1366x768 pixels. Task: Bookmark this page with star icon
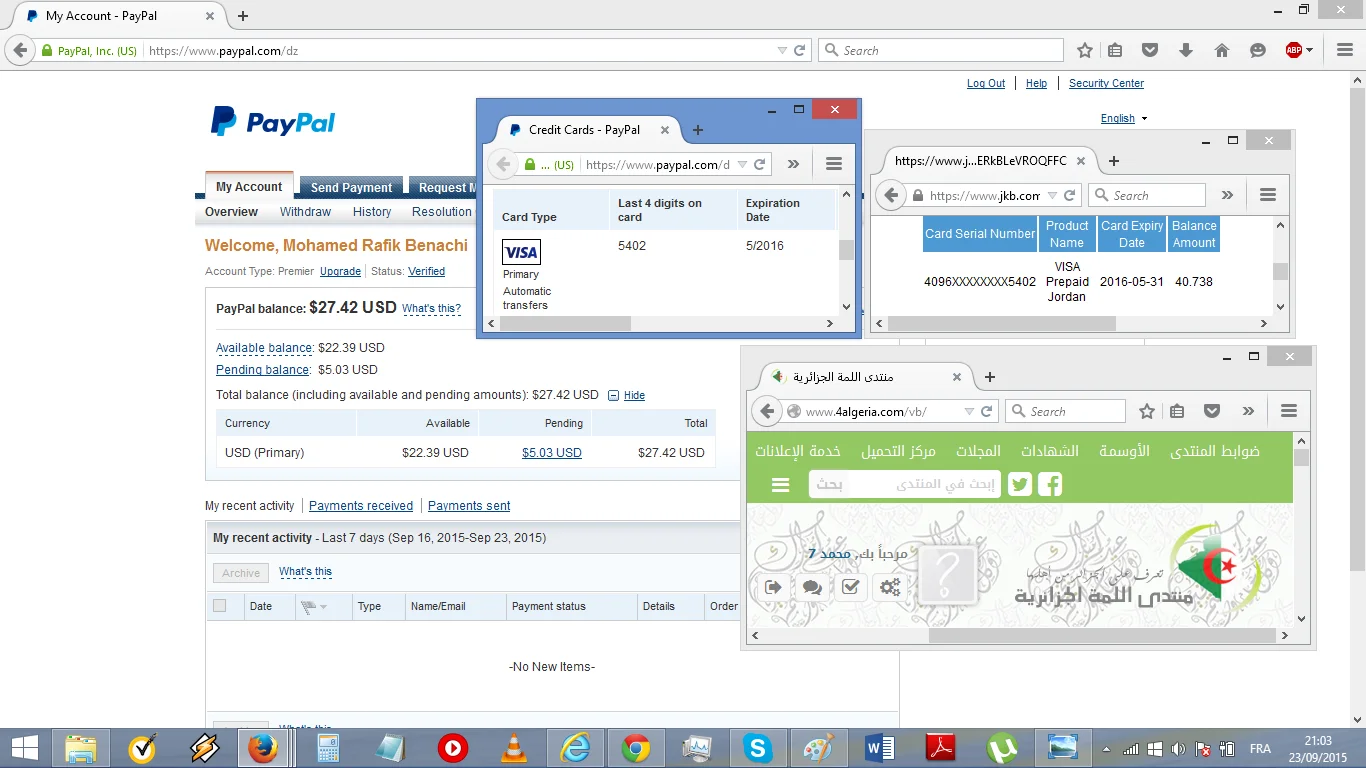pos(1085,50)
